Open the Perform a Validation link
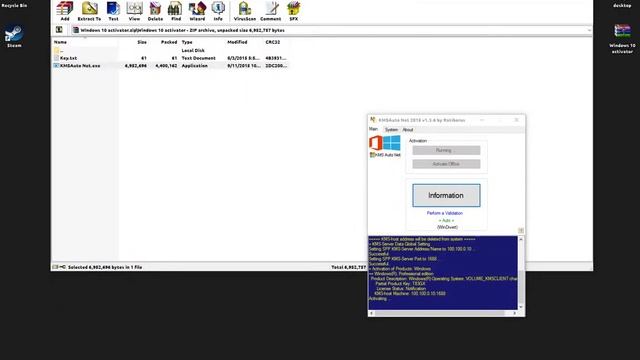Viewport: 640px width, 360px height. [x=444, y=213]
